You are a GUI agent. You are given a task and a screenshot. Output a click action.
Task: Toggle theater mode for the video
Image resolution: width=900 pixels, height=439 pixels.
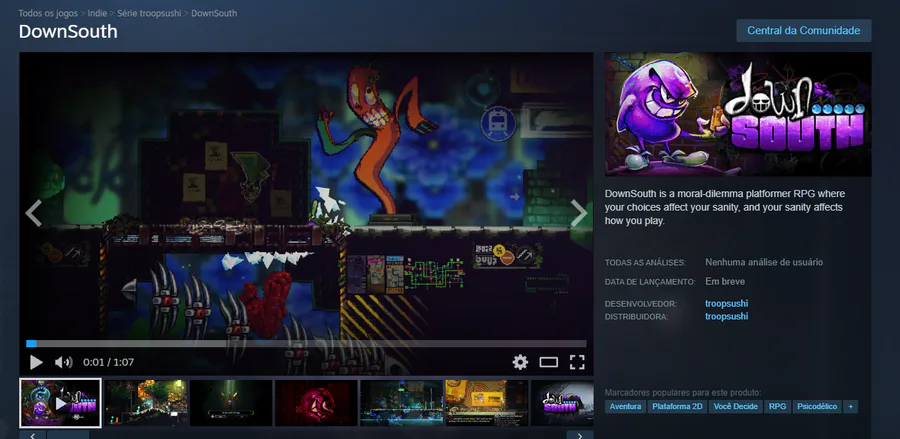(x=549, y=362)
